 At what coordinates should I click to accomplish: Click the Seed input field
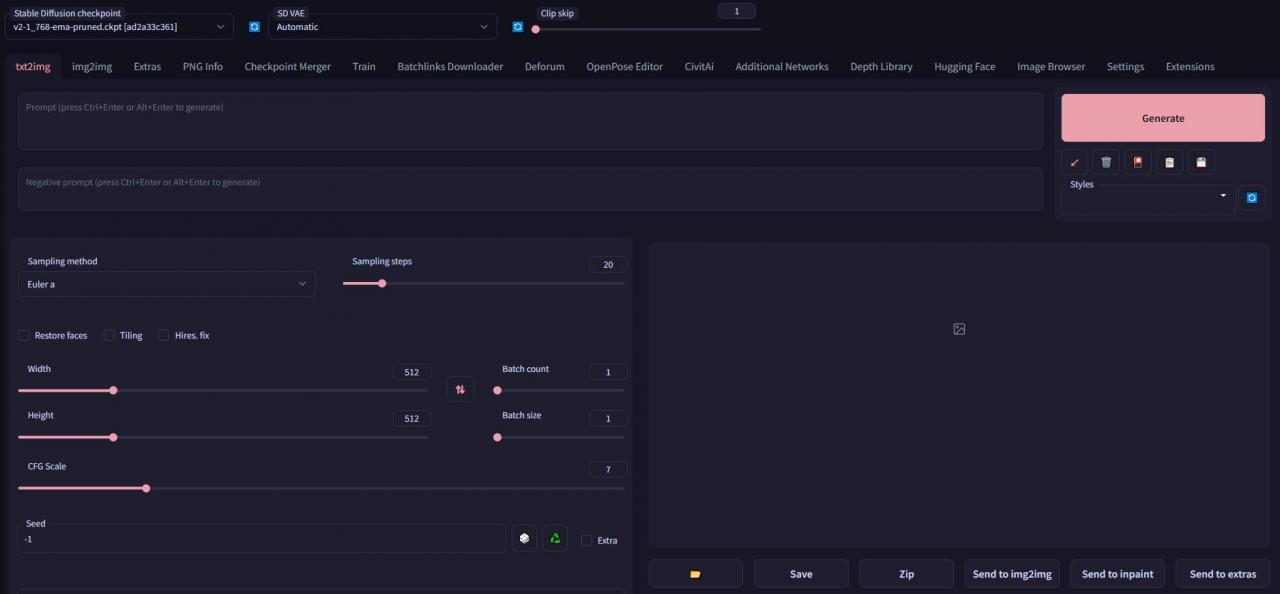[x=262, y=539]
